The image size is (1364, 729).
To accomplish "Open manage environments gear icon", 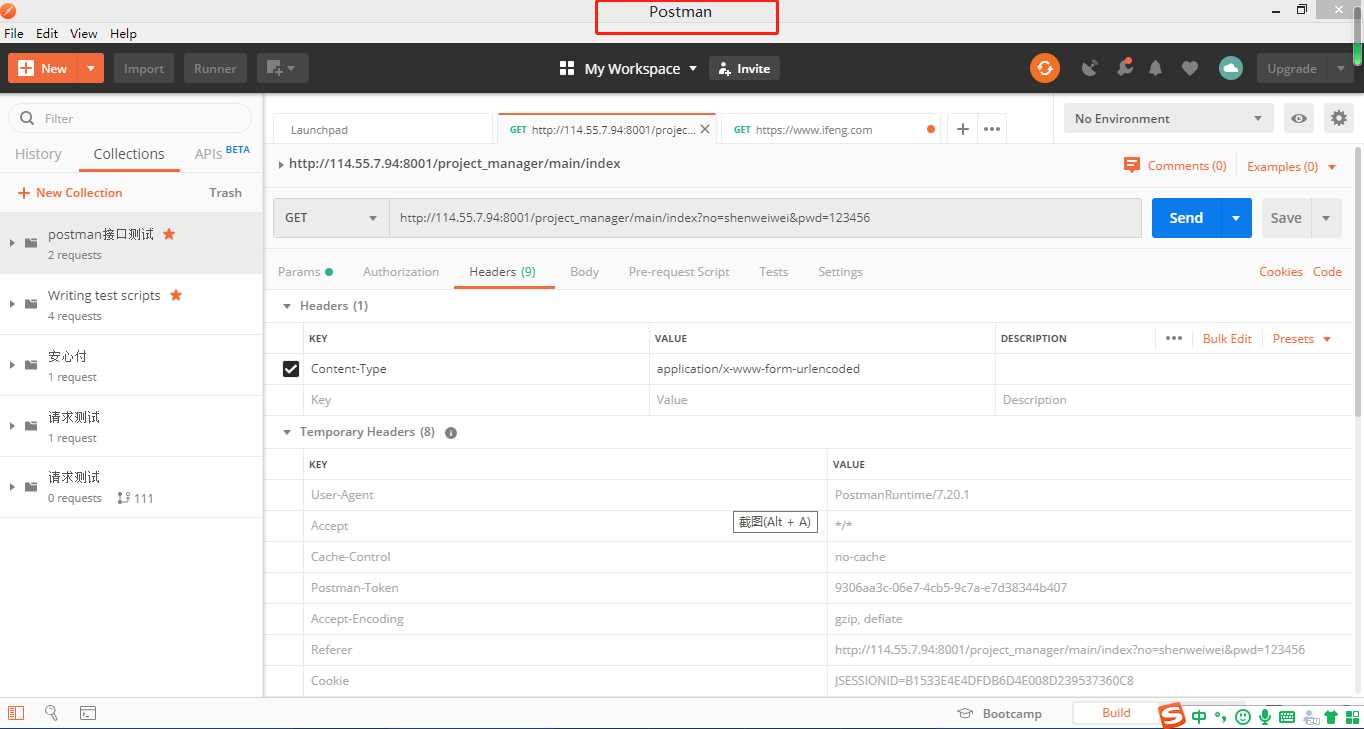I will point(1339,118).
